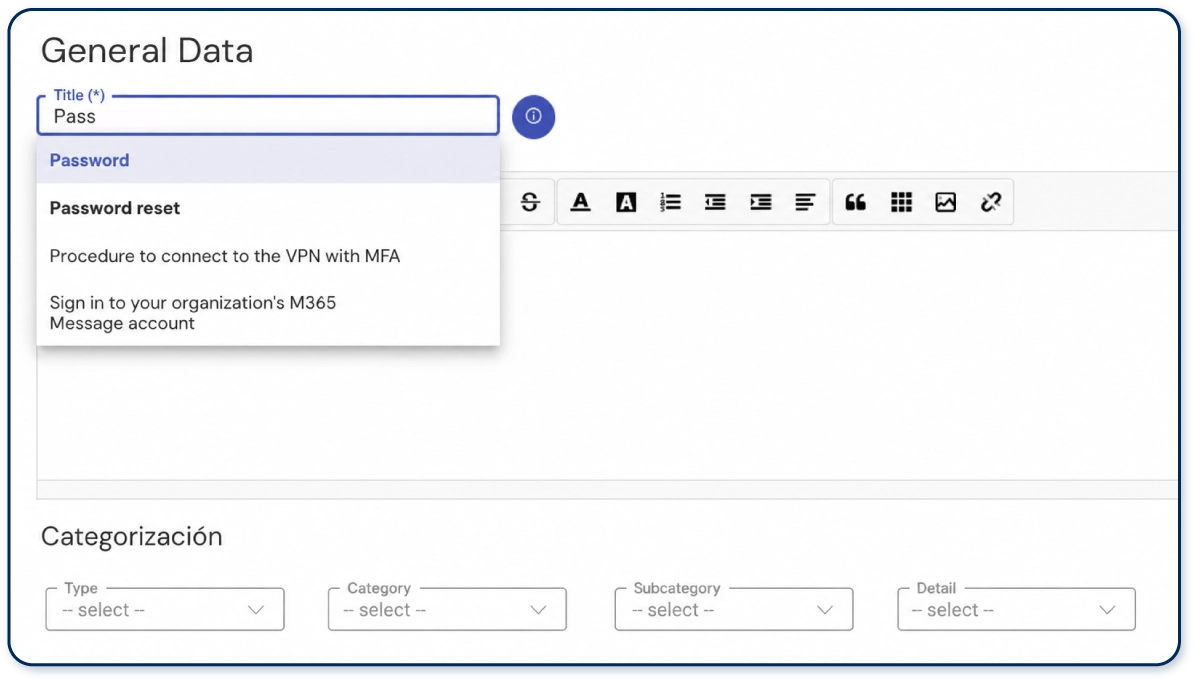The width and height of the screenshot is (1200, 687).
Task: Insert an image using the picture icon
Action: click(946, 202)
